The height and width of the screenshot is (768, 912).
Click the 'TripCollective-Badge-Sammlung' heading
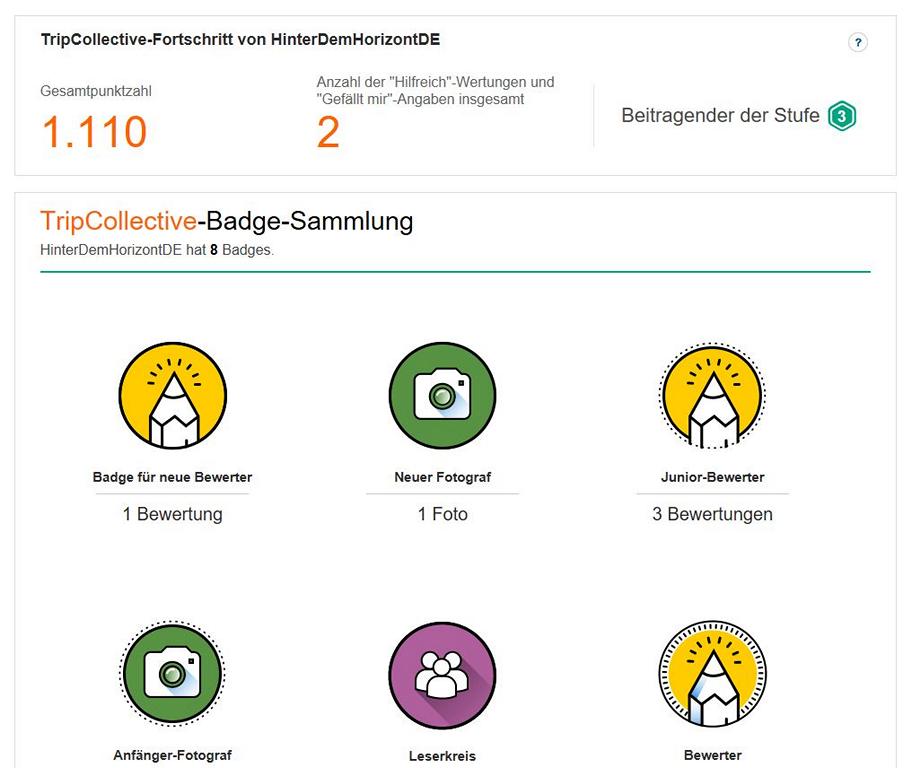pyautogui.click(x=227, y=221)
